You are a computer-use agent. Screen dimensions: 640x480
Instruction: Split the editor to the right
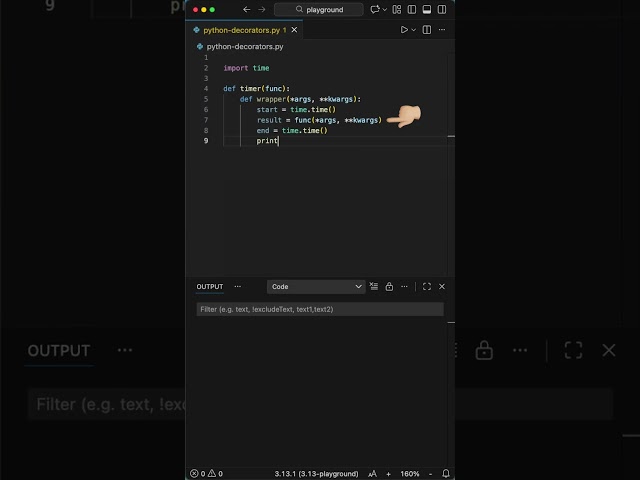pos(427,30)
